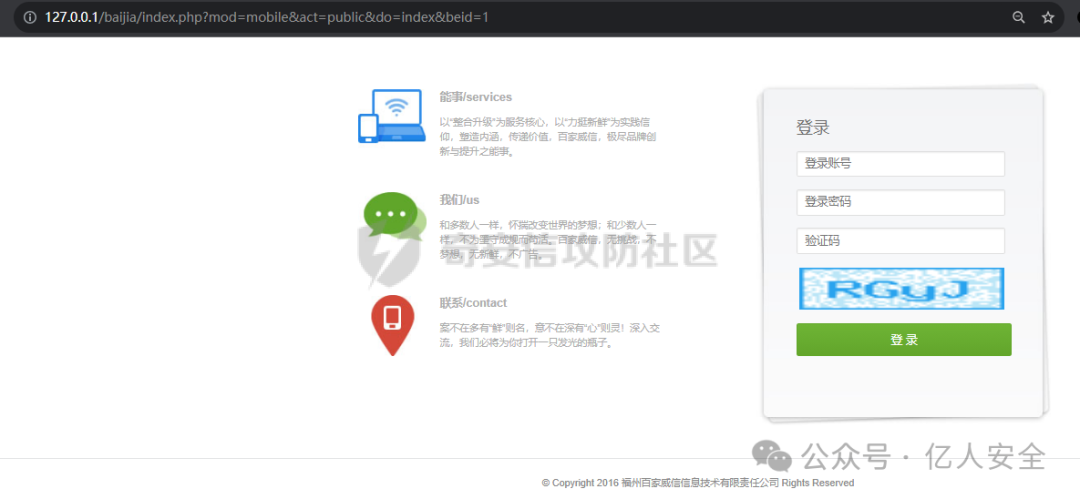
Task: Click the Copyright 2016 footer text
Action: pos(698,482)
